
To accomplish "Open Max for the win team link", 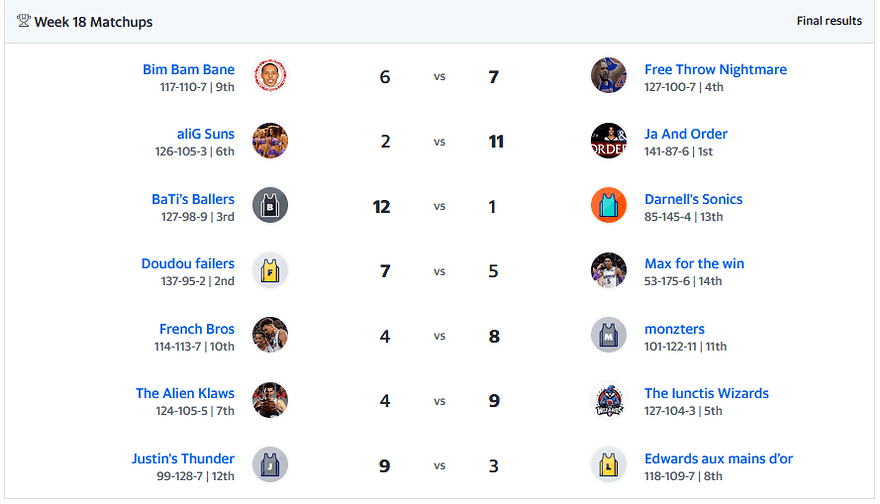I will coord(694,264).
